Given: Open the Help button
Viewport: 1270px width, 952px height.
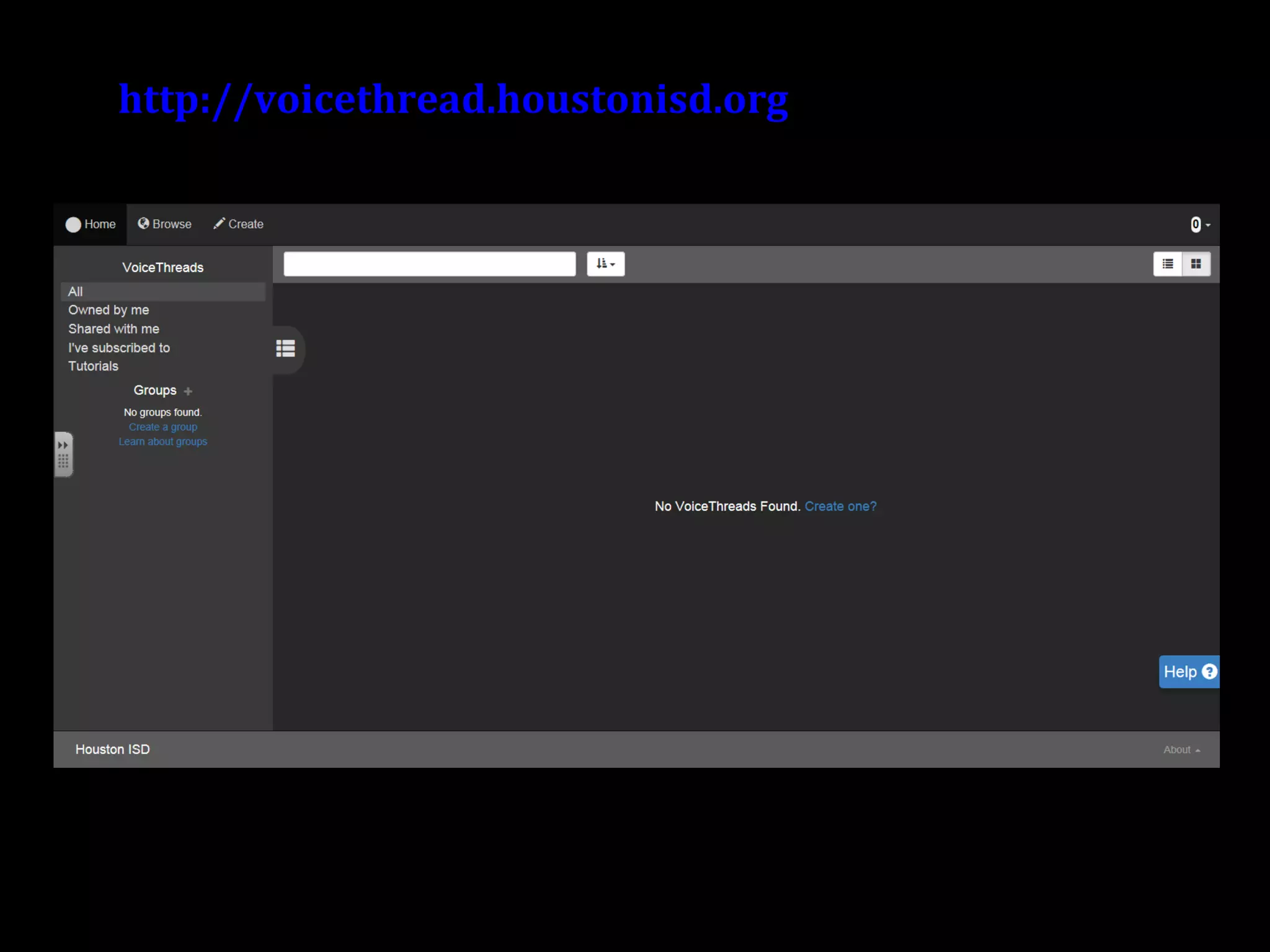Looking at the screenshot, I should pos(1189,672).
